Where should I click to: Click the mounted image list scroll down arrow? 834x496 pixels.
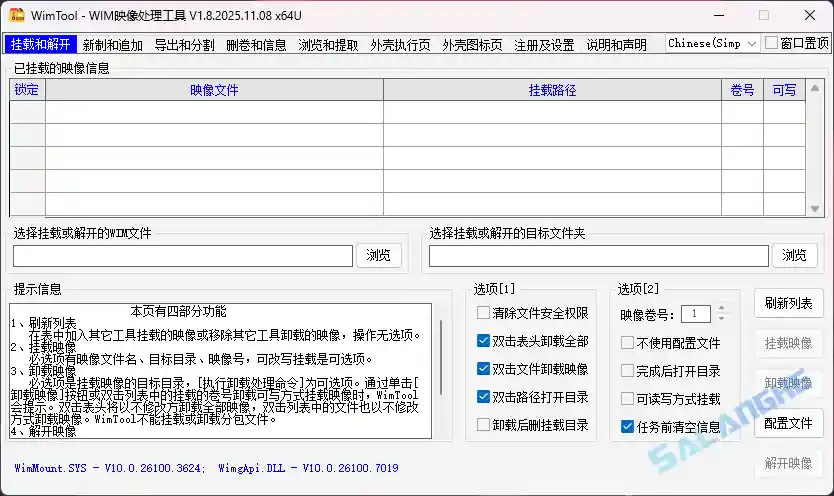tap(815, 209)
